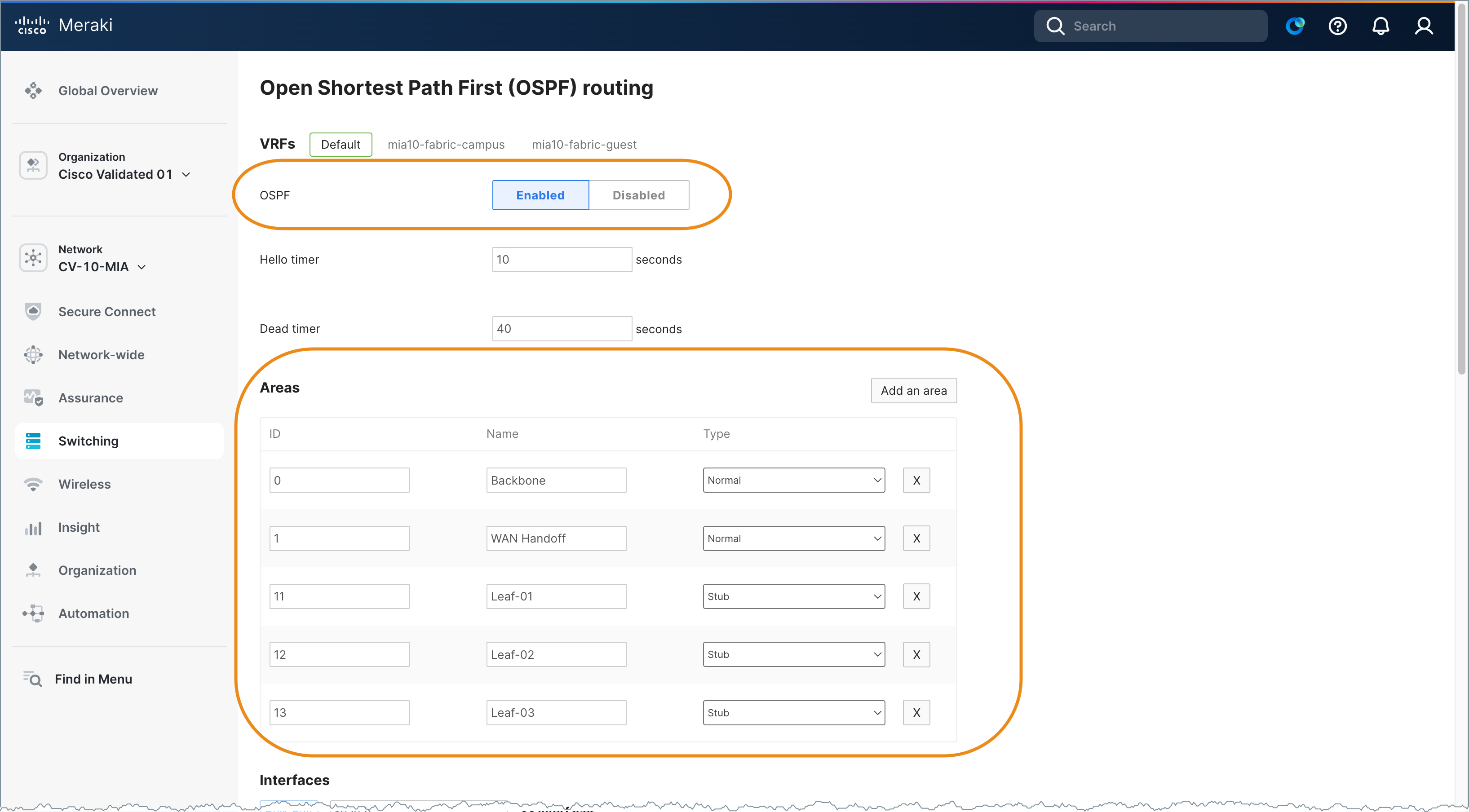The width and height of the screenshot is (1469, 812).
Task: Open the Type dropdown for Backbone area
Action: coord(794,480)
